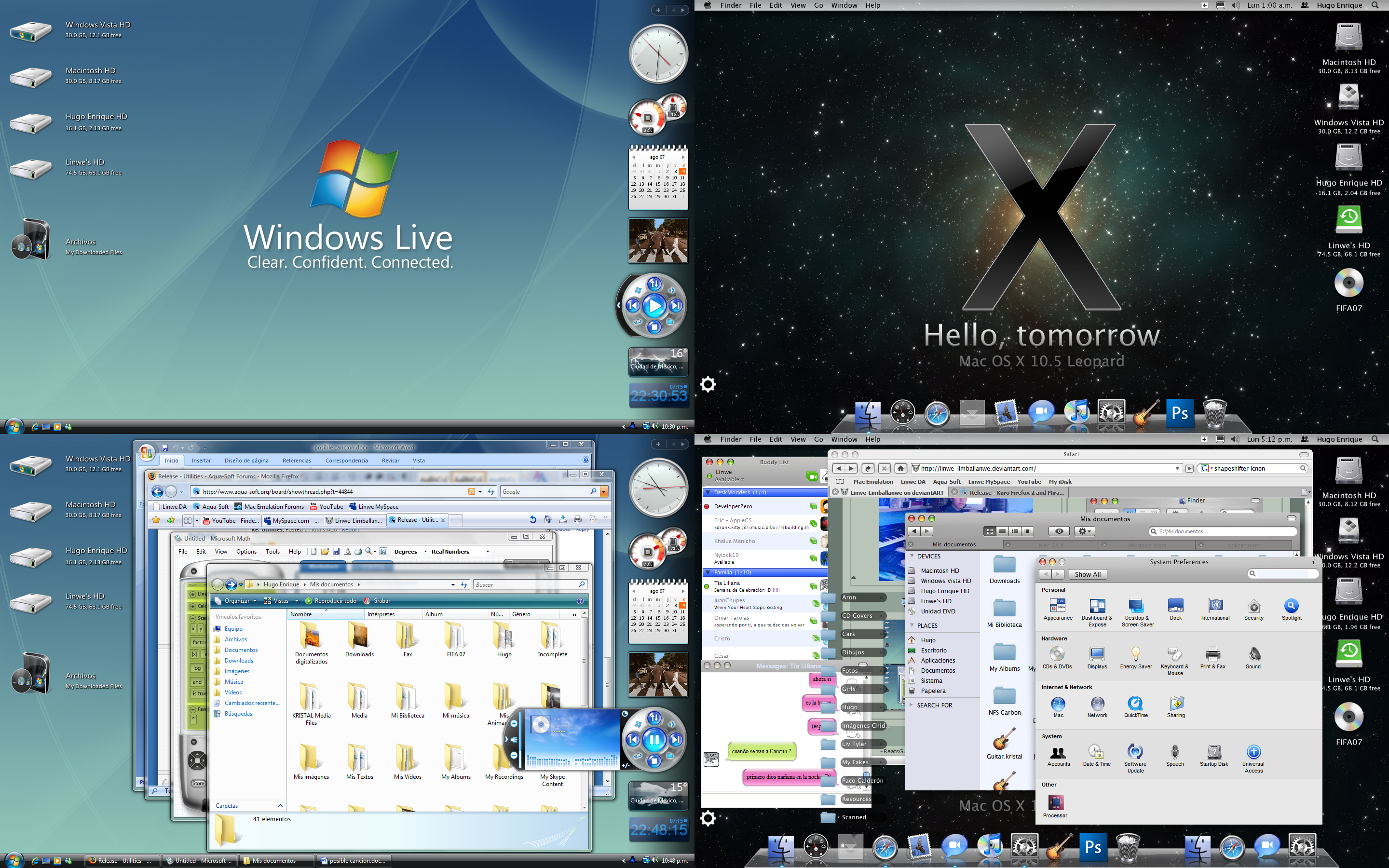Screen dimensions: 1389x868
Task: Click the Open folder icon in Microsoft Math
Action: pos(325,552)
